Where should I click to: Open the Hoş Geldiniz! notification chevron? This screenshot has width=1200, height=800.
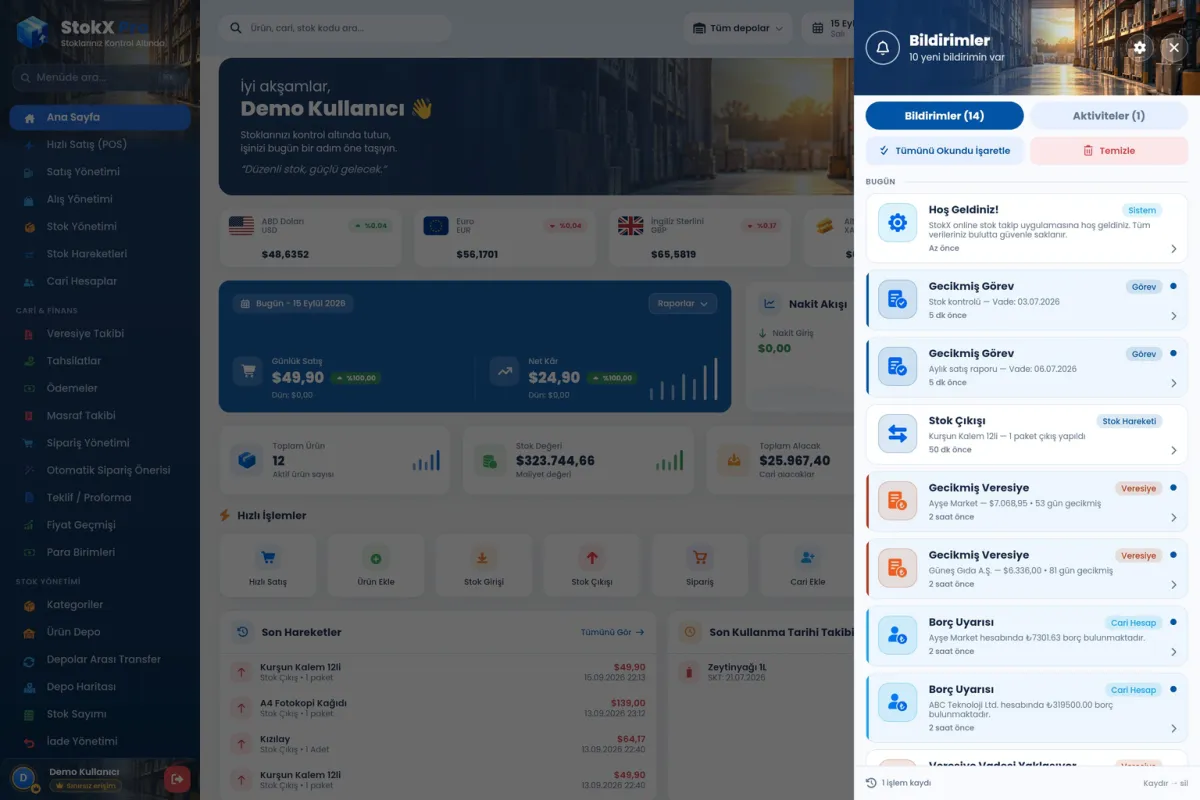[x=1173, y=249]
